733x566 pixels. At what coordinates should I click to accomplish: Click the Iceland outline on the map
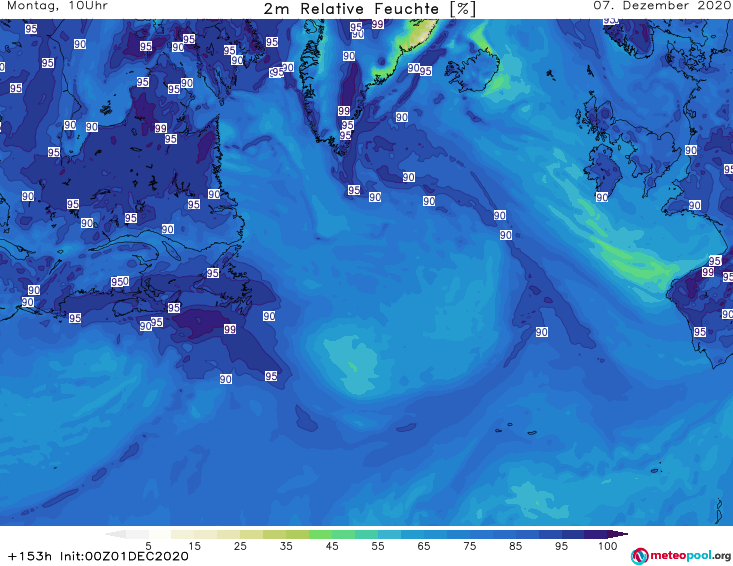point(472,71)
